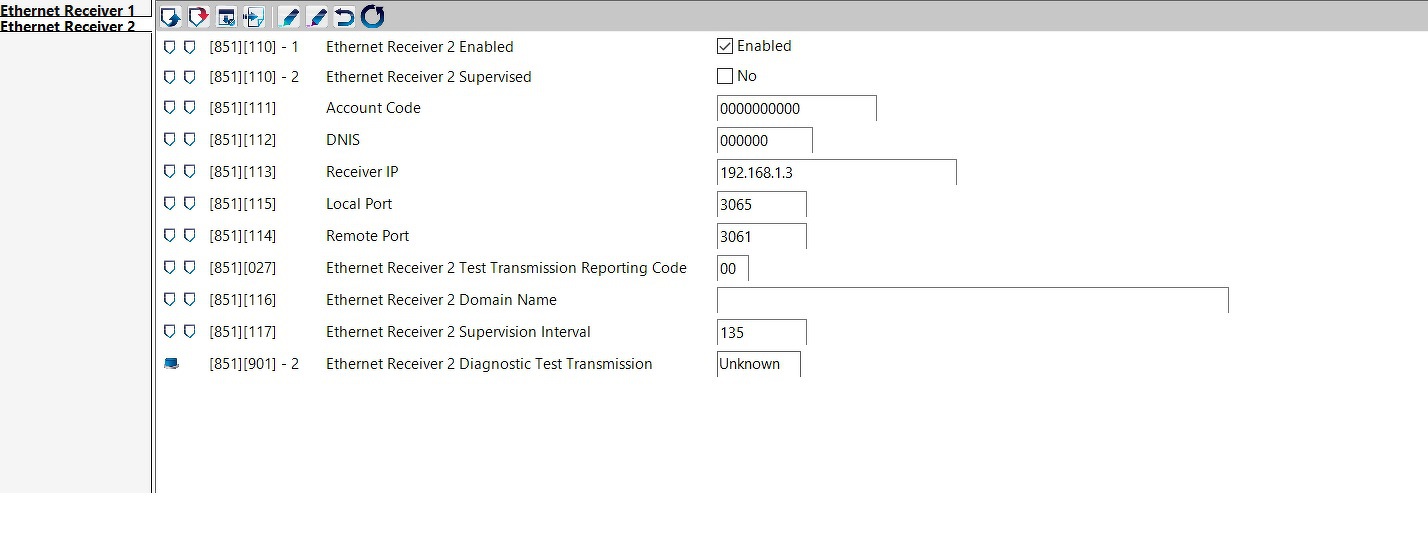This screenshot has height=542, width=1428.
Task: Click the [851][027] option number
Action: 243,268
